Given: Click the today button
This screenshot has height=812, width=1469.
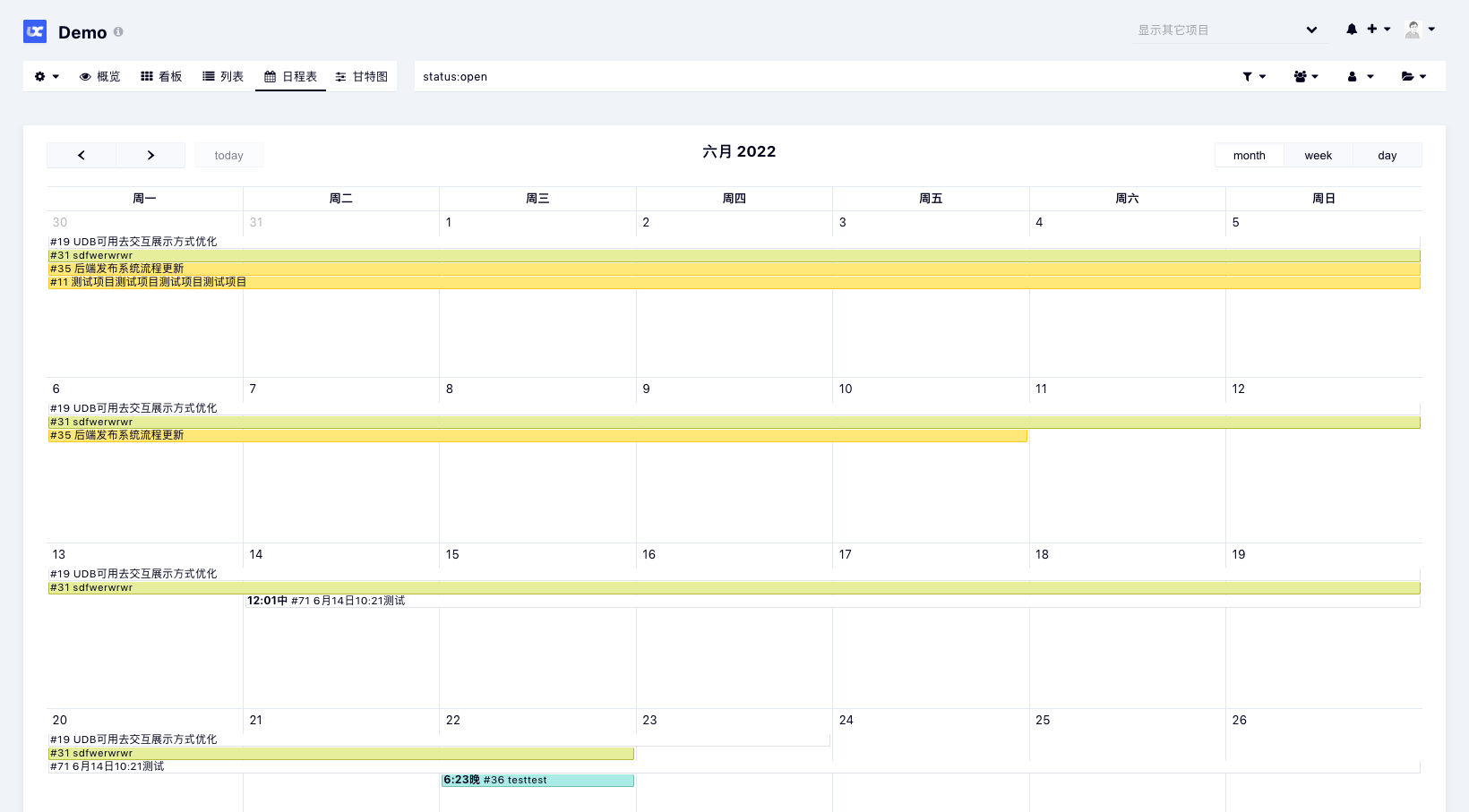Looking at the screenshot, I should (x=229, y=155).
